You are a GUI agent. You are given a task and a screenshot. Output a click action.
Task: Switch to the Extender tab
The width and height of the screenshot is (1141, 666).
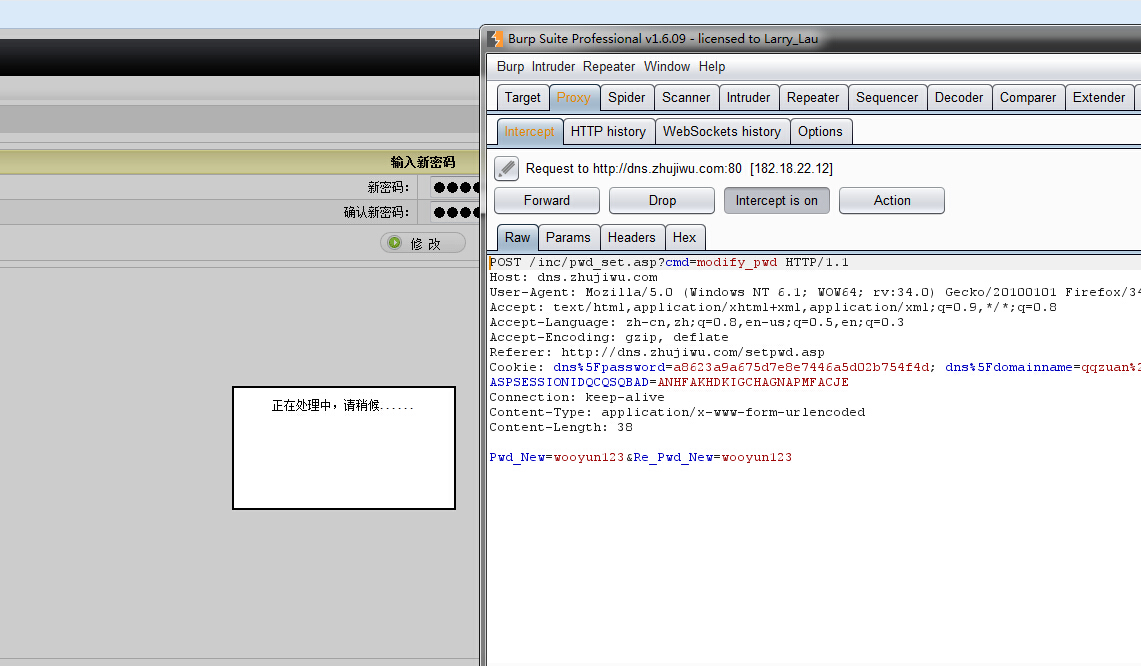pyautogui.click(x=1099, y=98)
